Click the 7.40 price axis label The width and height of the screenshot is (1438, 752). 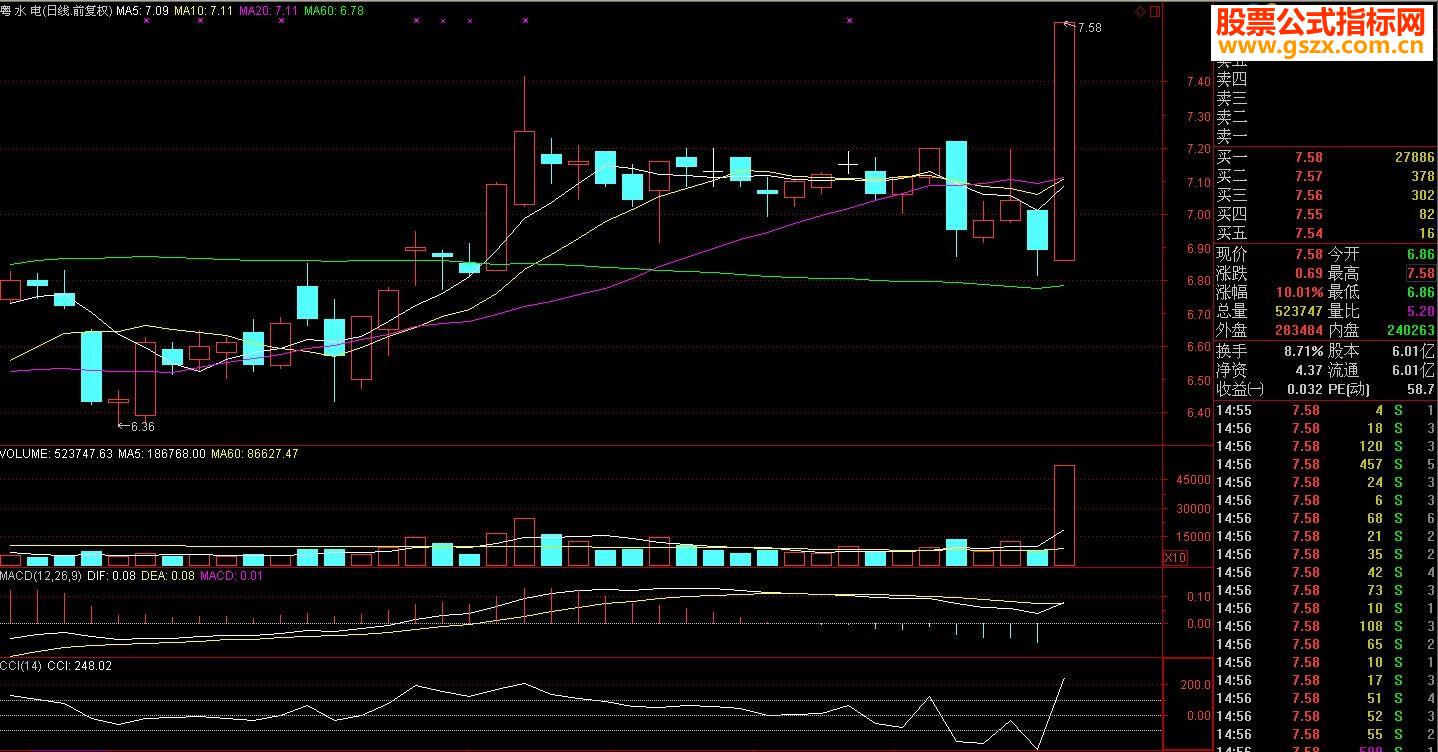[1198, 82]
